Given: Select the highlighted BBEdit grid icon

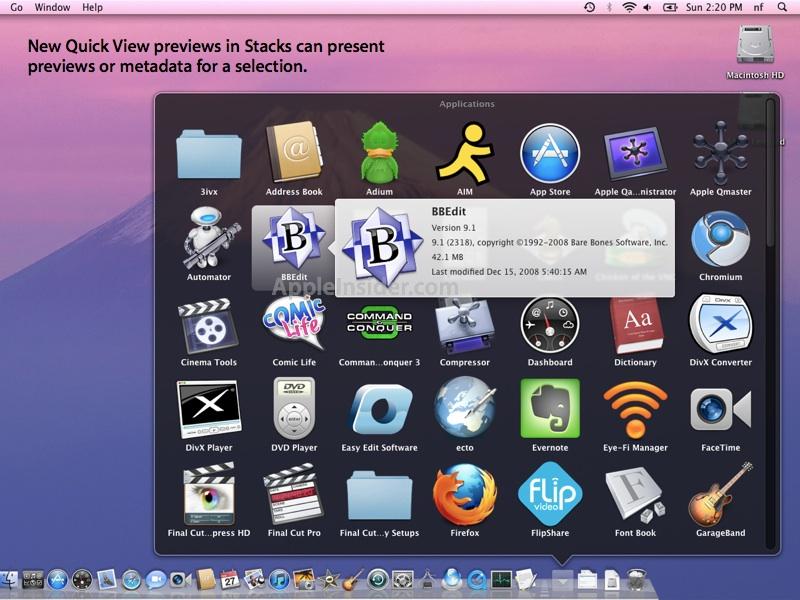Looking at the screenshot, I should click(294, 238).
